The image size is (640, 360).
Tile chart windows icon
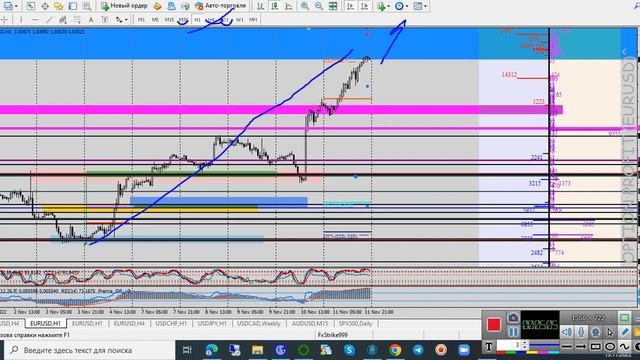pyautogui.click(x=333, y=6)
